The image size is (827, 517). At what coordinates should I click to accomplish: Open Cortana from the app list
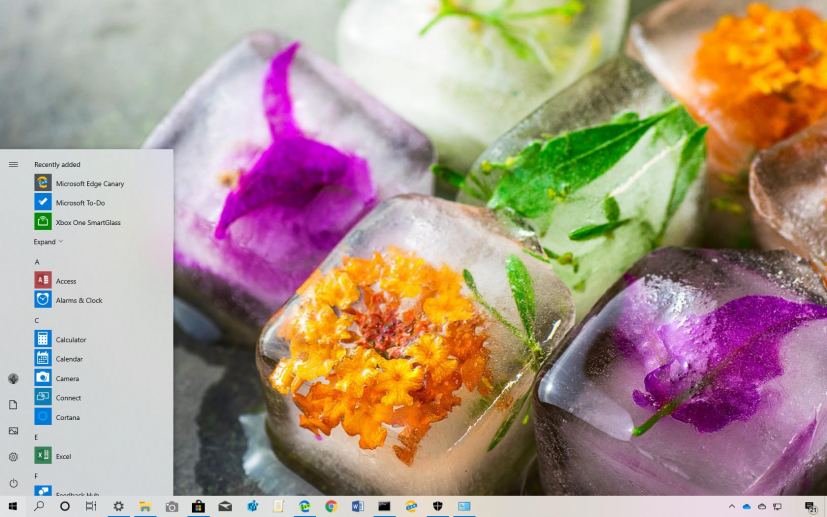pos(57,417)
